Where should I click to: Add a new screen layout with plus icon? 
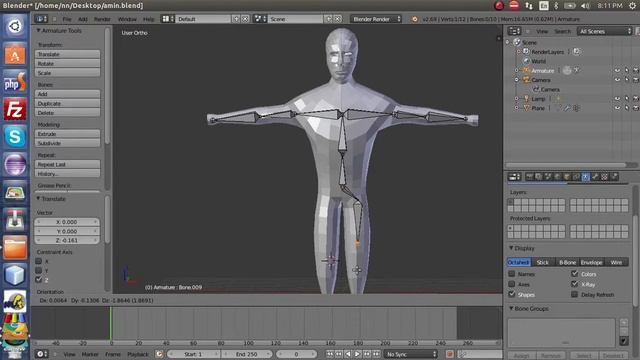(236, 19)
